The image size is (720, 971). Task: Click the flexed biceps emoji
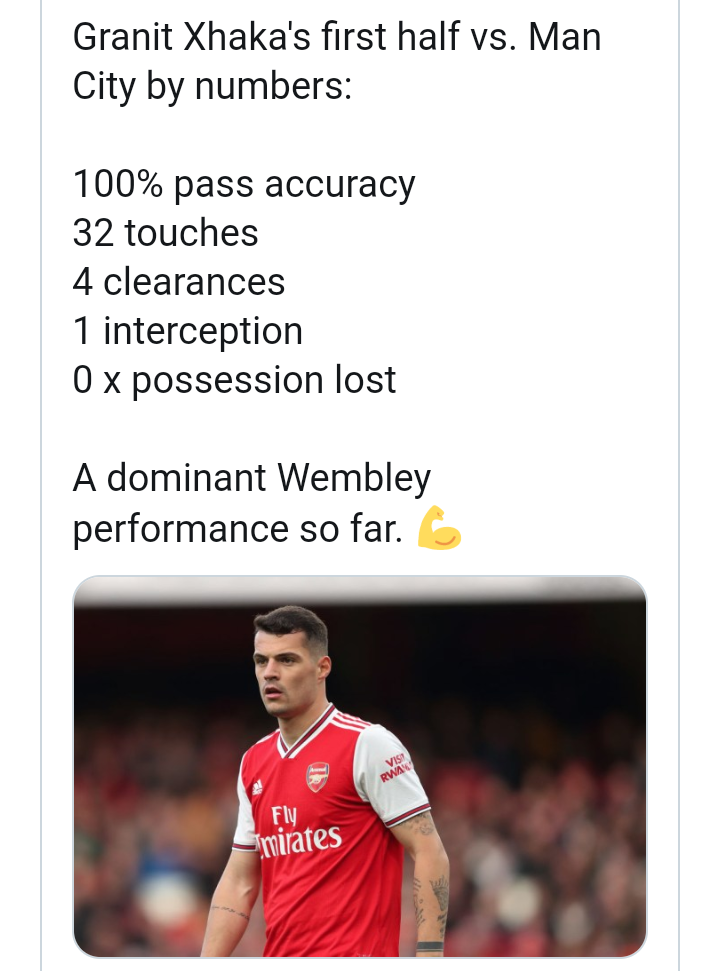point(439,528)
